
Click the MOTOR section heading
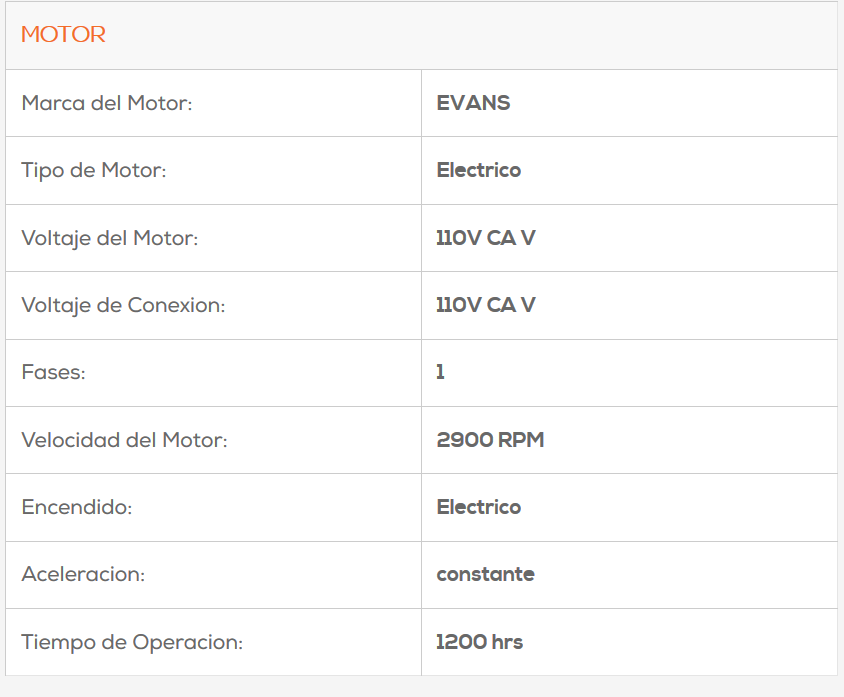[x=63, y=35]
